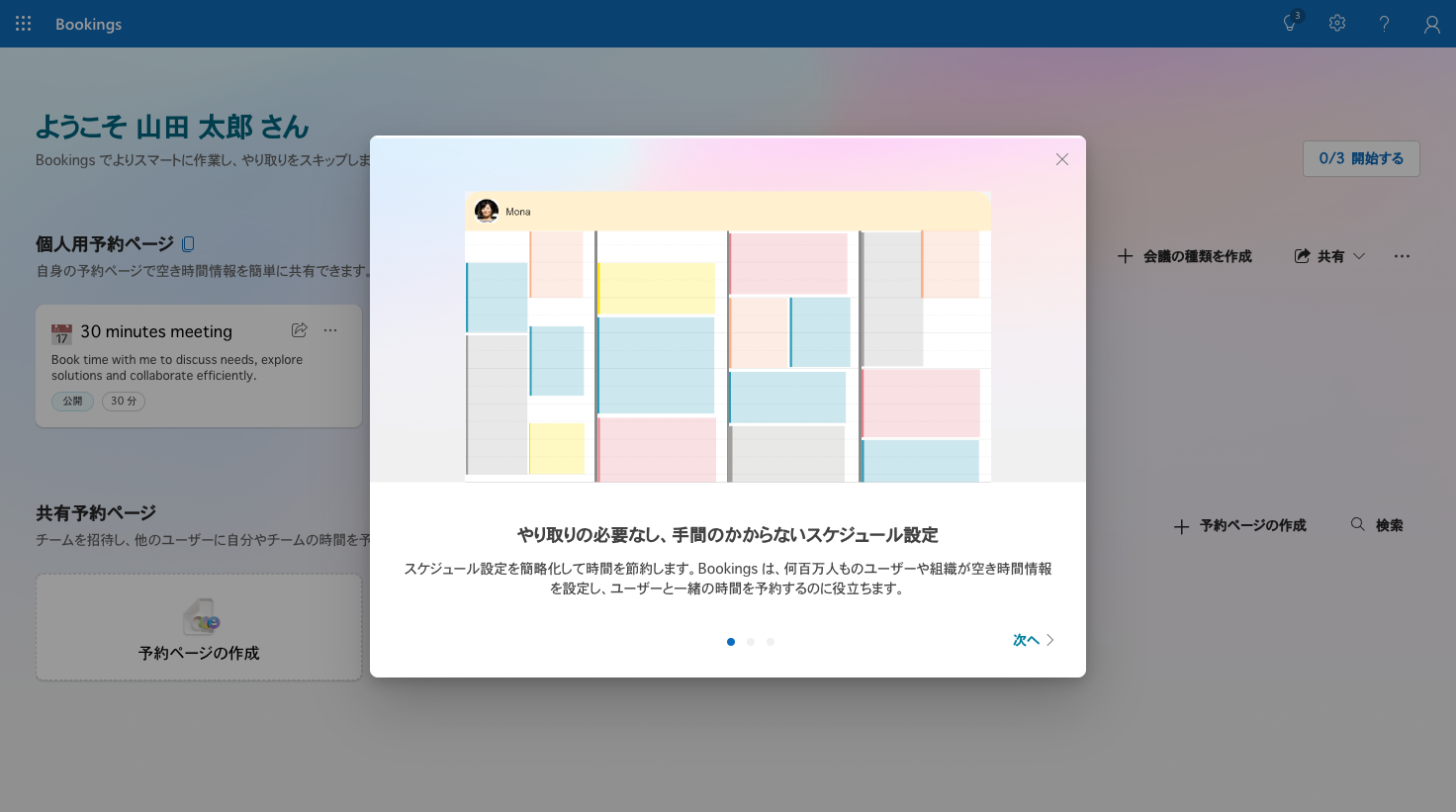
Task: Share the 30 minutes meeting card icon
Action: click(300, 330)
